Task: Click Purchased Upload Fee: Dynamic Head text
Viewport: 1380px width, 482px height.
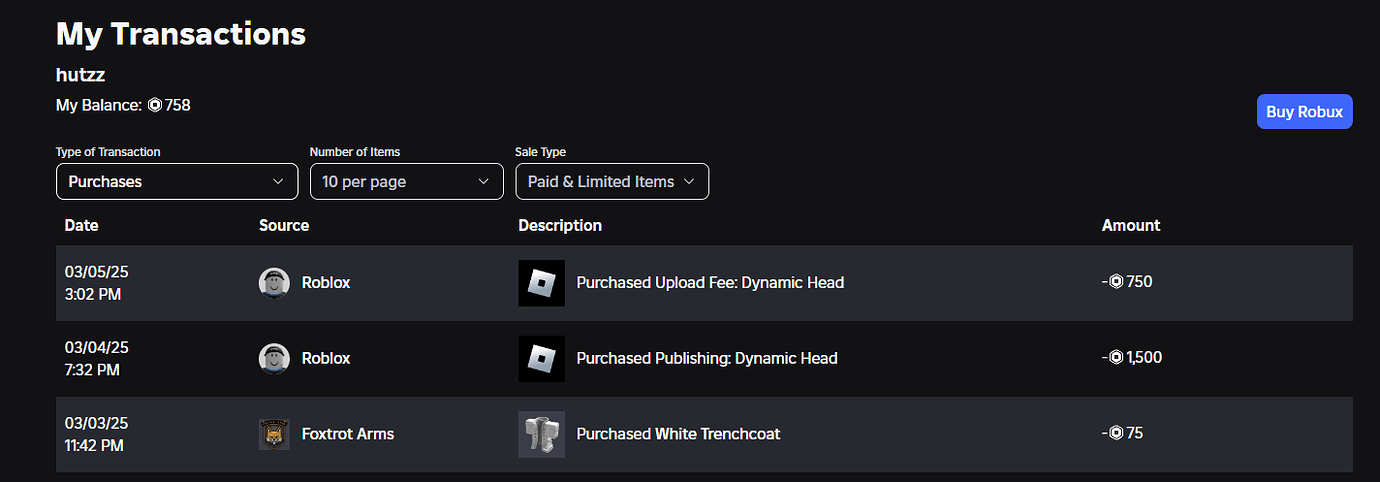Action: pyautogui.click(x=710, y=283)
